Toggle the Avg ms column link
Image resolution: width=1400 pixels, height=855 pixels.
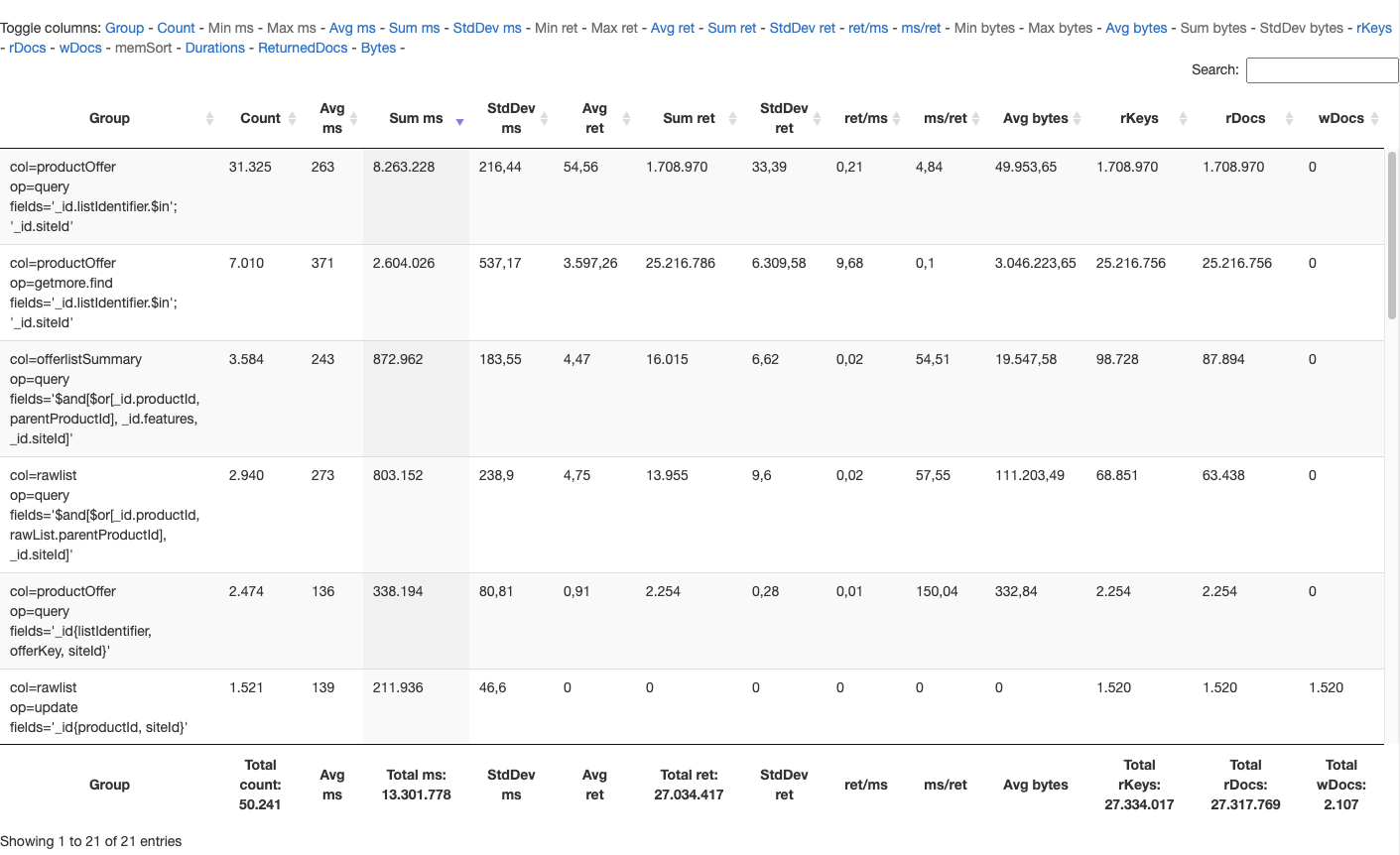[x=352, y=28]
